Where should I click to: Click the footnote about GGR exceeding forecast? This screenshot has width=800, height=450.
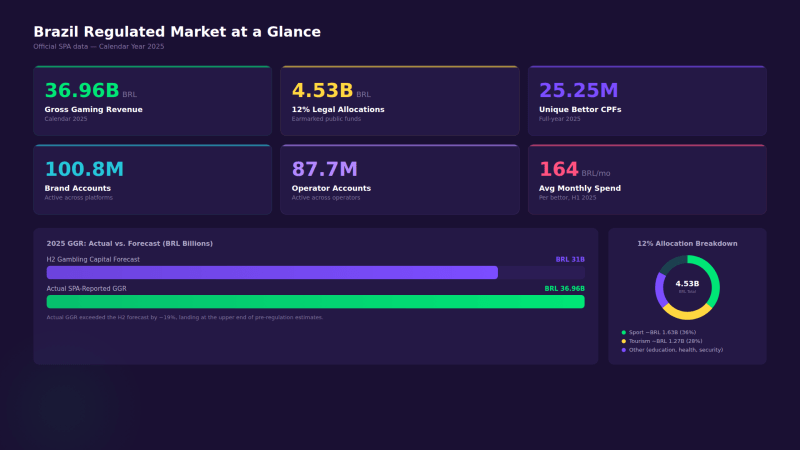point(185,317)
